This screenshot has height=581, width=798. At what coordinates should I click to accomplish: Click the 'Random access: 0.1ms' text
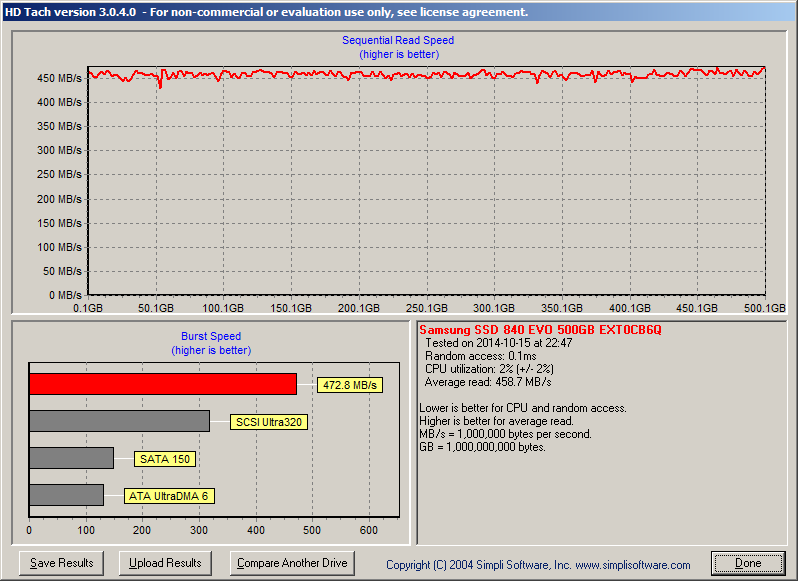[x=480, y=356]
